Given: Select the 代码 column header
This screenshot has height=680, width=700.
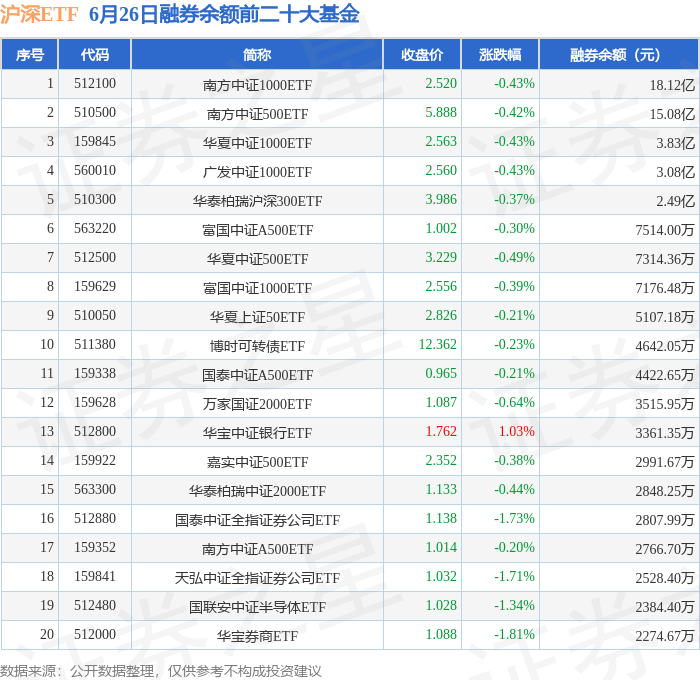Looking at the screenshot, I should click(95, 55).
